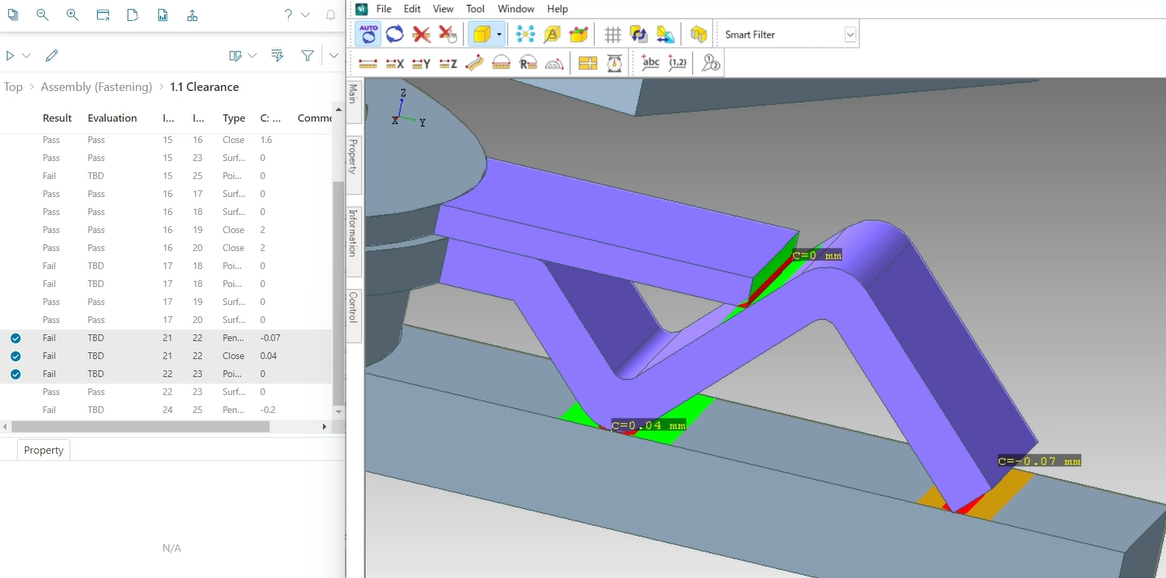Click the radius measurement tool icon
Image resolution: width=1166 pixels, height=578 pixels.
[x=528, y=64]
